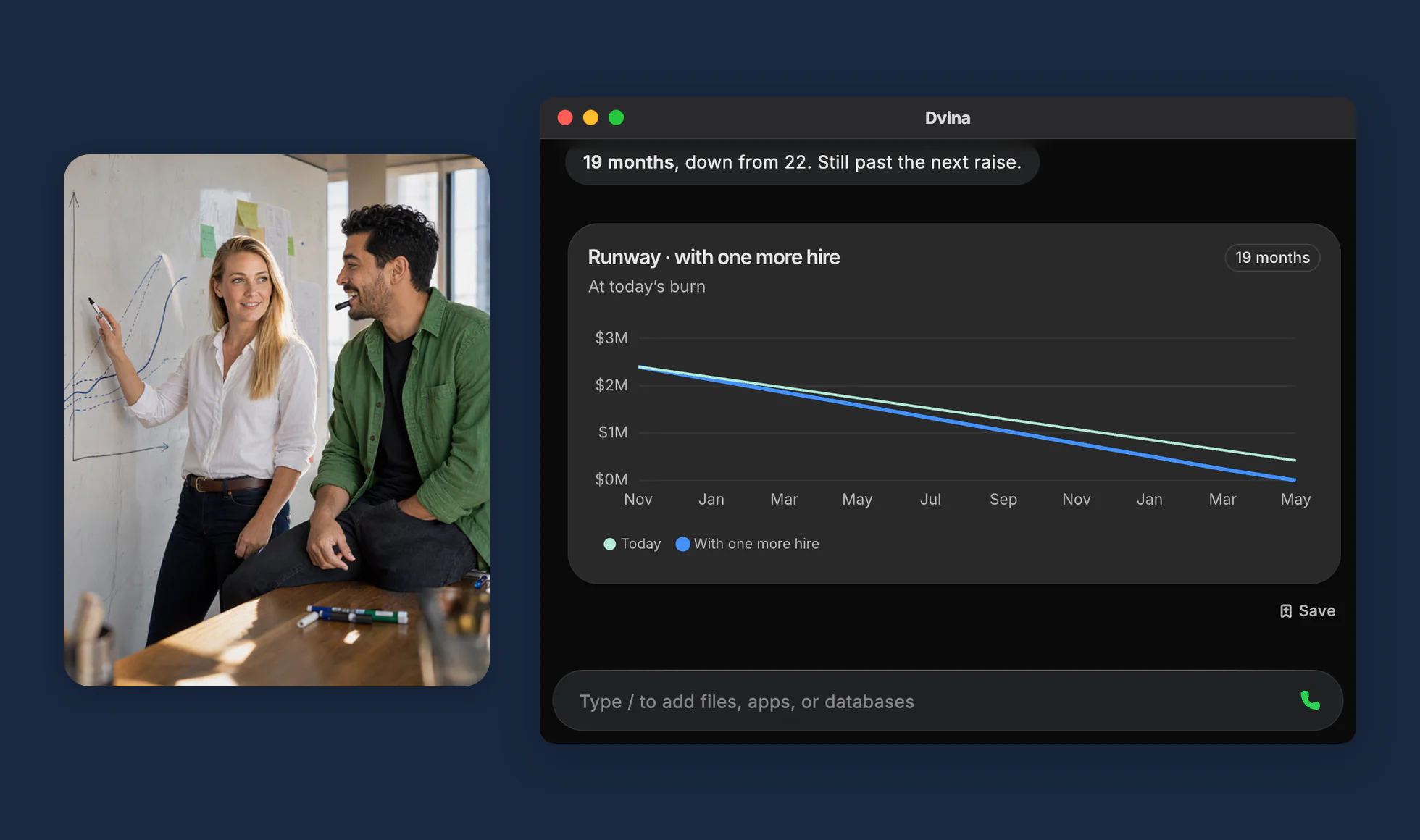The width and height of the screenshot is (1420, 840).
Task: Maximize the Dvina window with green button
Action: click(616, 117)
